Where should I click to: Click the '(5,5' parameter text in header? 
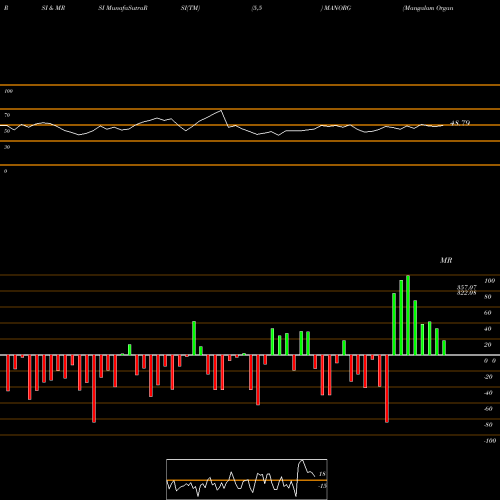(x=257, y=8)
